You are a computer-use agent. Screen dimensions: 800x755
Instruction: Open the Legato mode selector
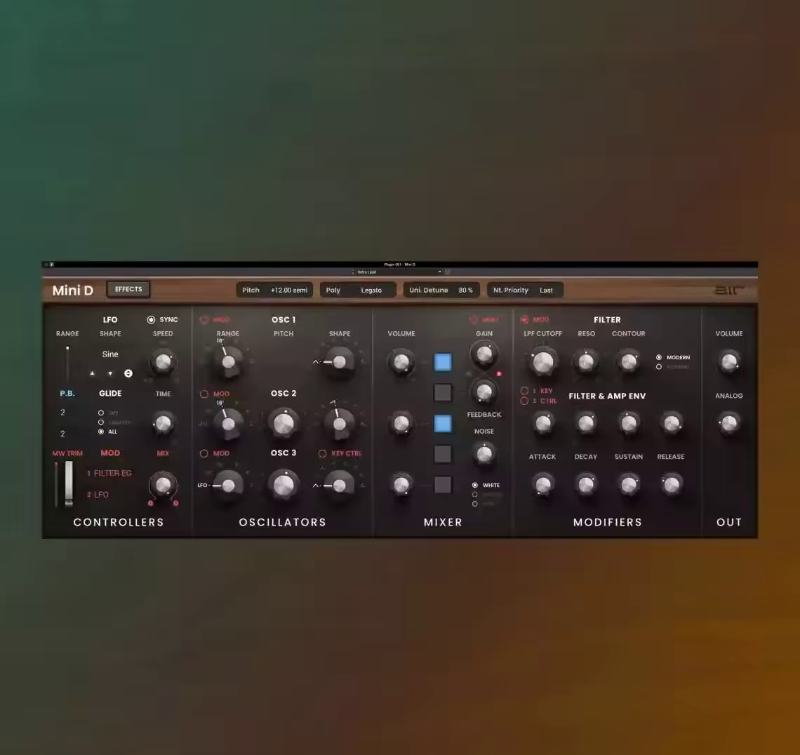[371, 290]
